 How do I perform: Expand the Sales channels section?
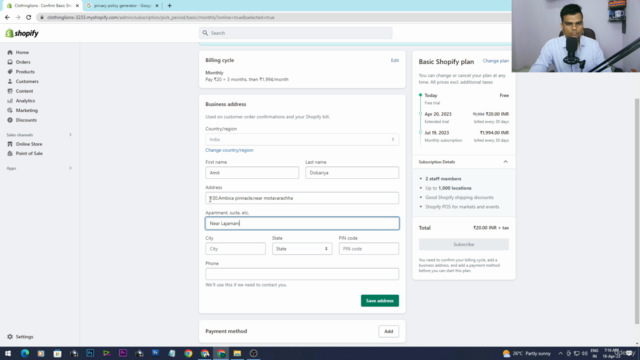(70, 135)
